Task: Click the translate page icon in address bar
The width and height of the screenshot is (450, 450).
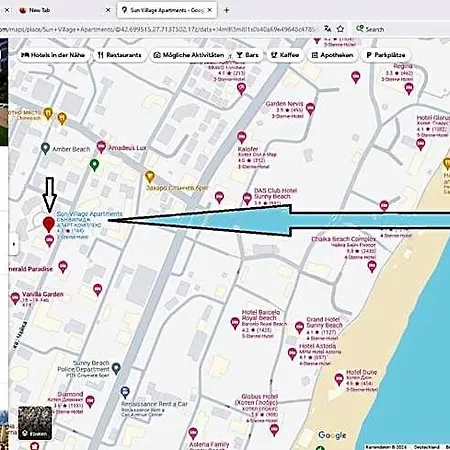Action: (328, 29)
